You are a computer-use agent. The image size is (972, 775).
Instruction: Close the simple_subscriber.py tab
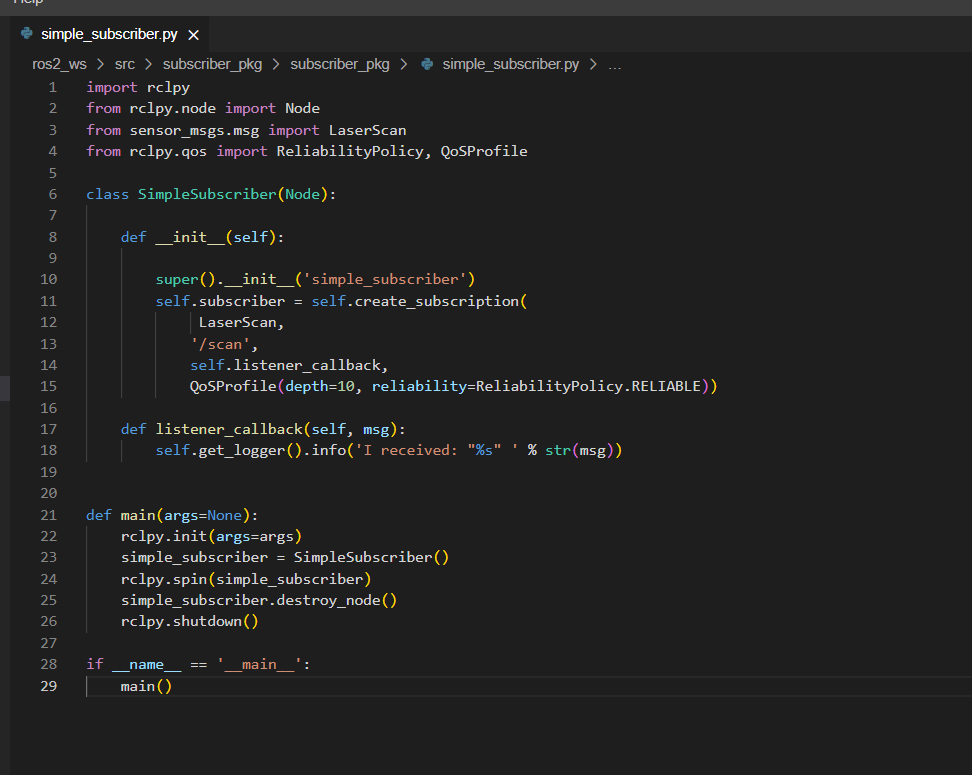(x=193, y=35)
